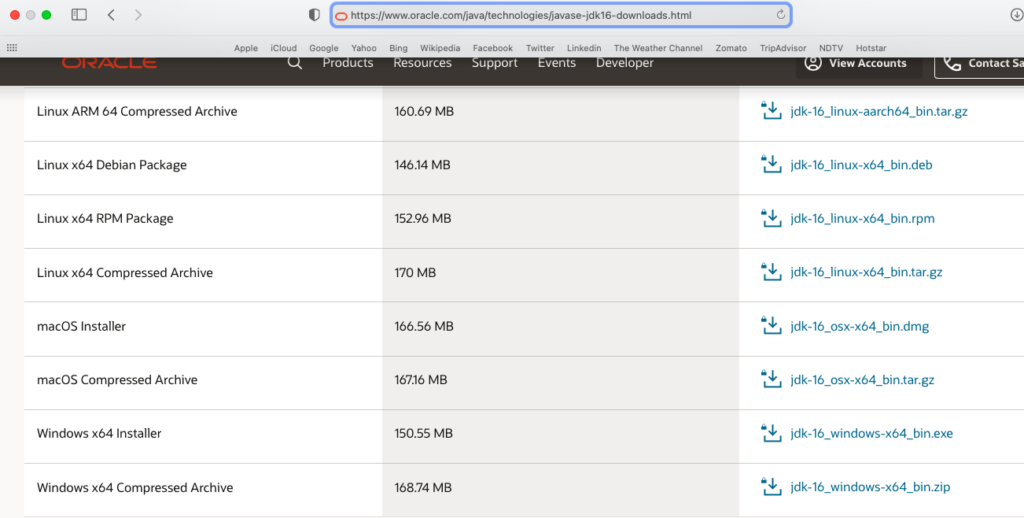Download jdk-16_windows-x64_bin.exe link
Viewport: 1024px width, 518px height.
(x=871, y=433)
